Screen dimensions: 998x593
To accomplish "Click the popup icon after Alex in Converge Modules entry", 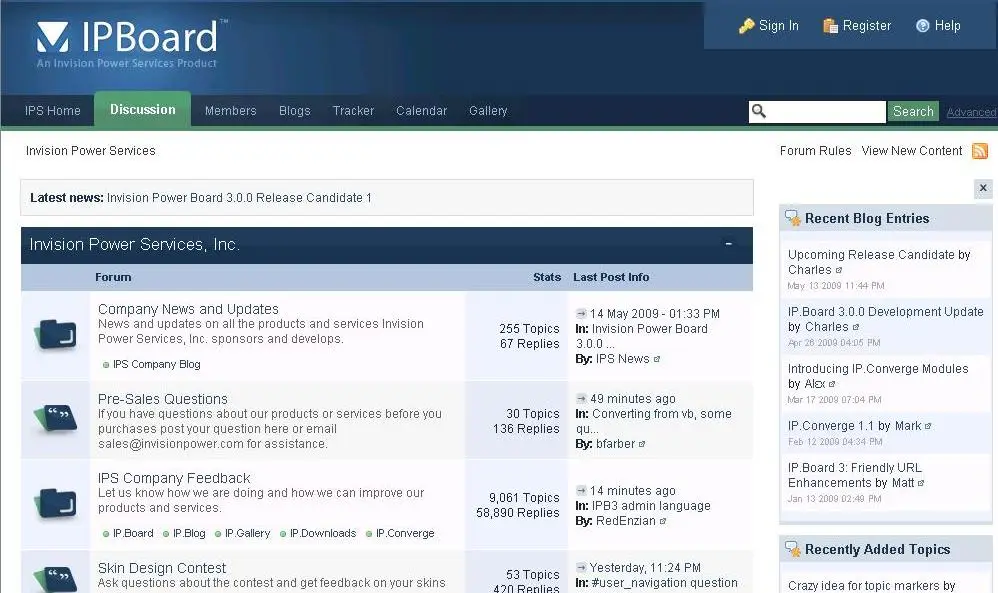I will pos(832,384).
